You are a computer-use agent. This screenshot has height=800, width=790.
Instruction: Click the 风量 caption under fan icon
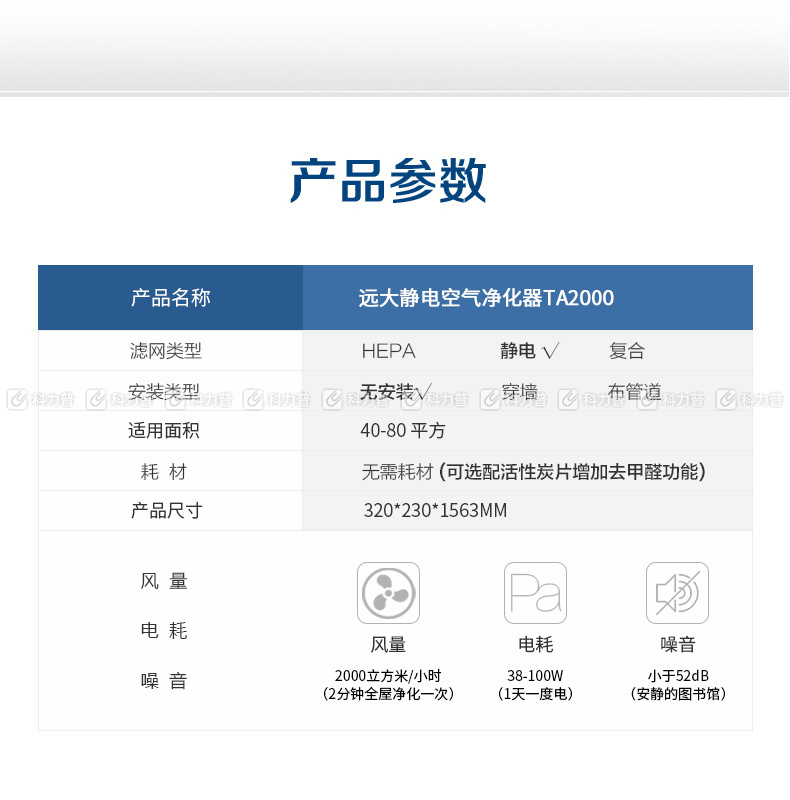coord(388,644)
